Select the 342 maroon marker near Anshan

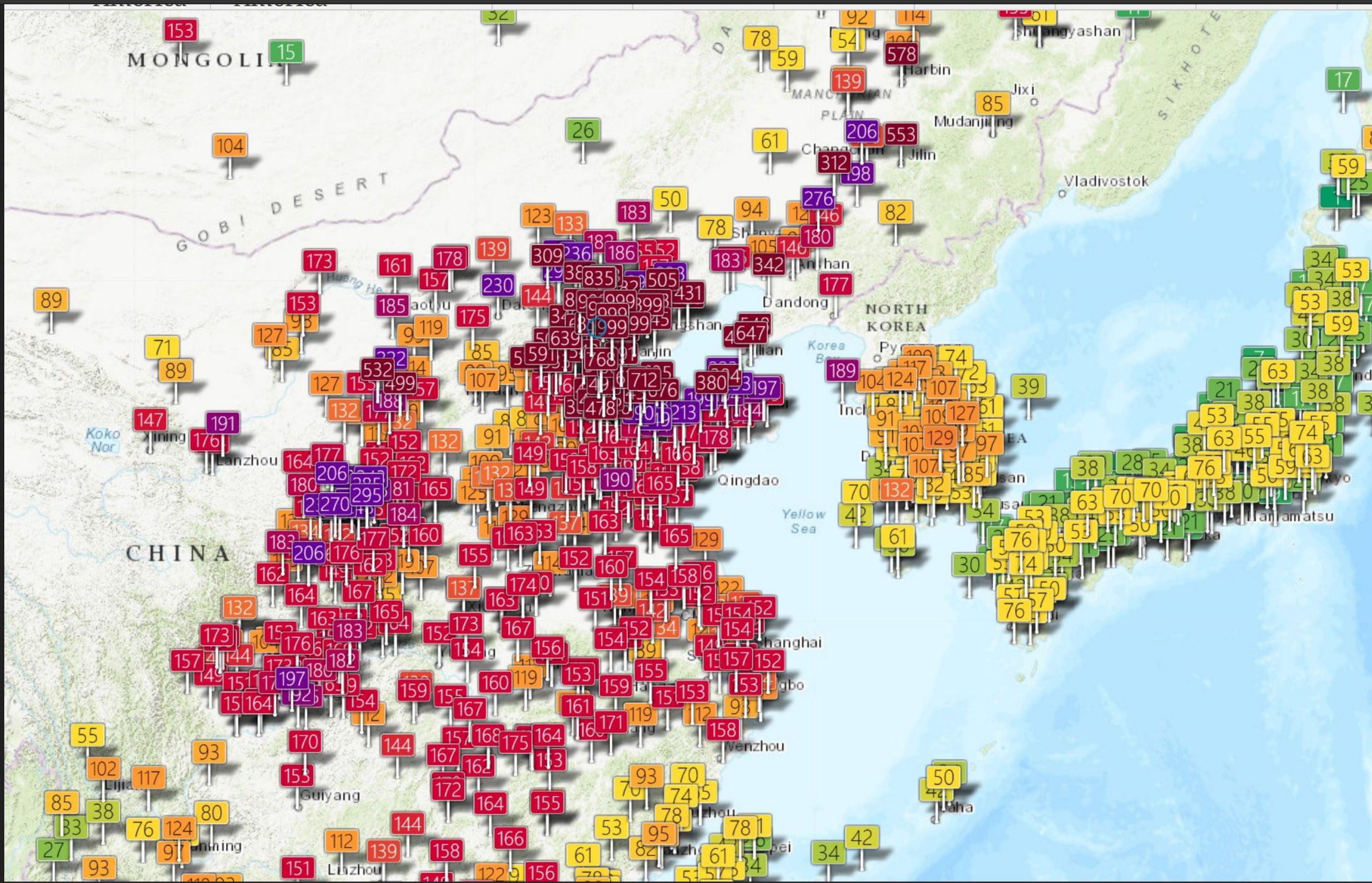(x=768, y=264)
